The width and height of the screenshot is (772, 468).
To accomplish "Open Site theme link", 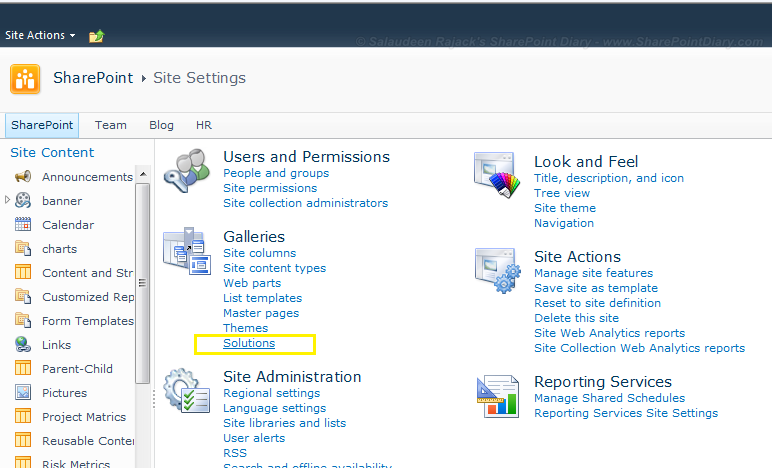I will pyautogui.click(x=565, y=208).
